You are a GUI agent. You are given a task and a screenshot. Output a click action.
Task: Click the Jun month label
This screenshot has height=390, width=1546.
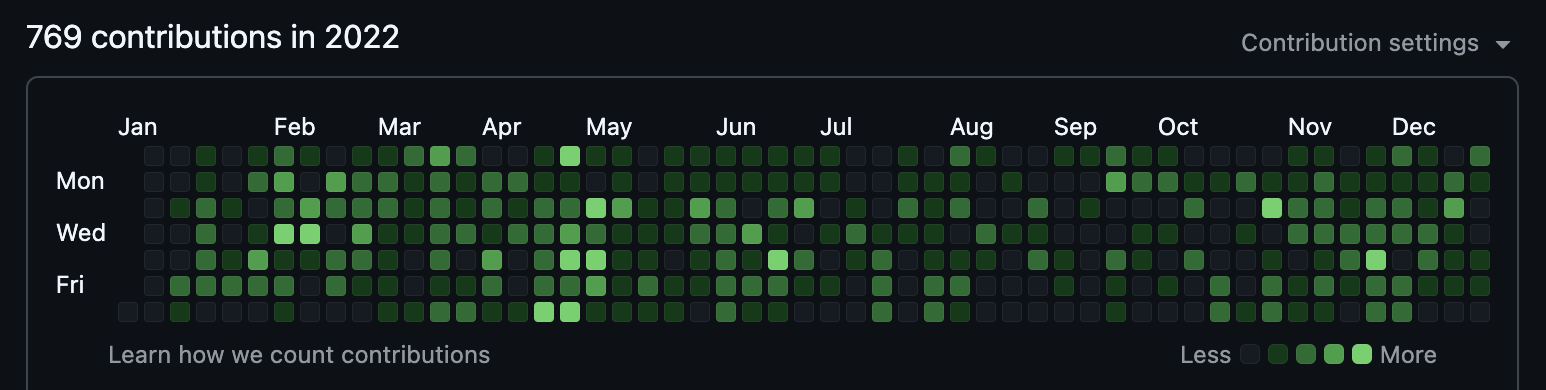(736, 127)
